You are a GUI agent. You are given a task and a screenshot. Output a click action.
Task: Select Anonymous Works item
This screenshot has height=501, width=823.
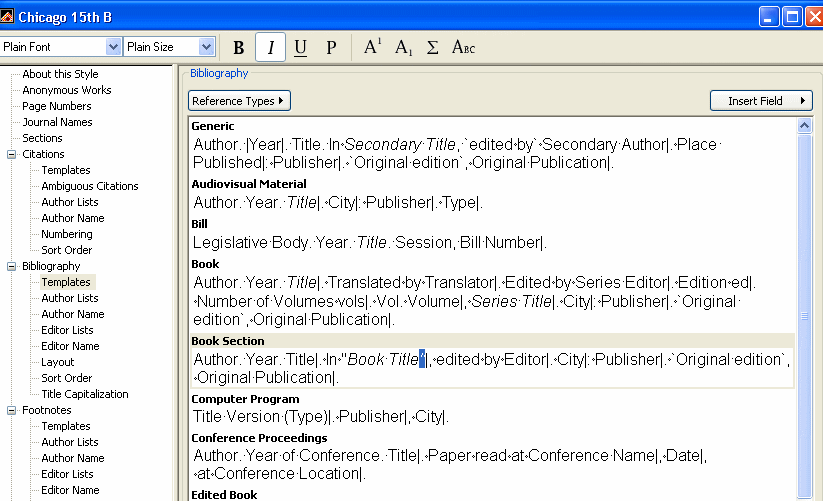(x=67, y=90)
